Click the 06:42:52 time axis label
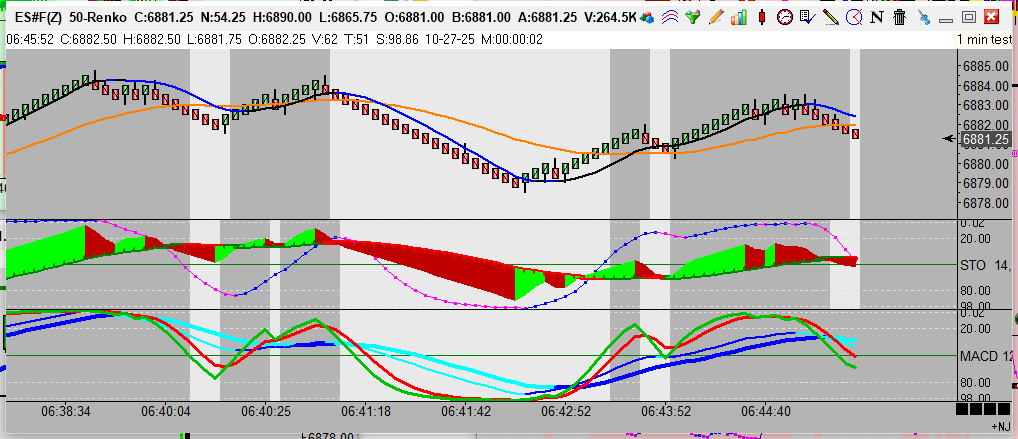This screenshot has height=439, width=1018. pos(567,411)
